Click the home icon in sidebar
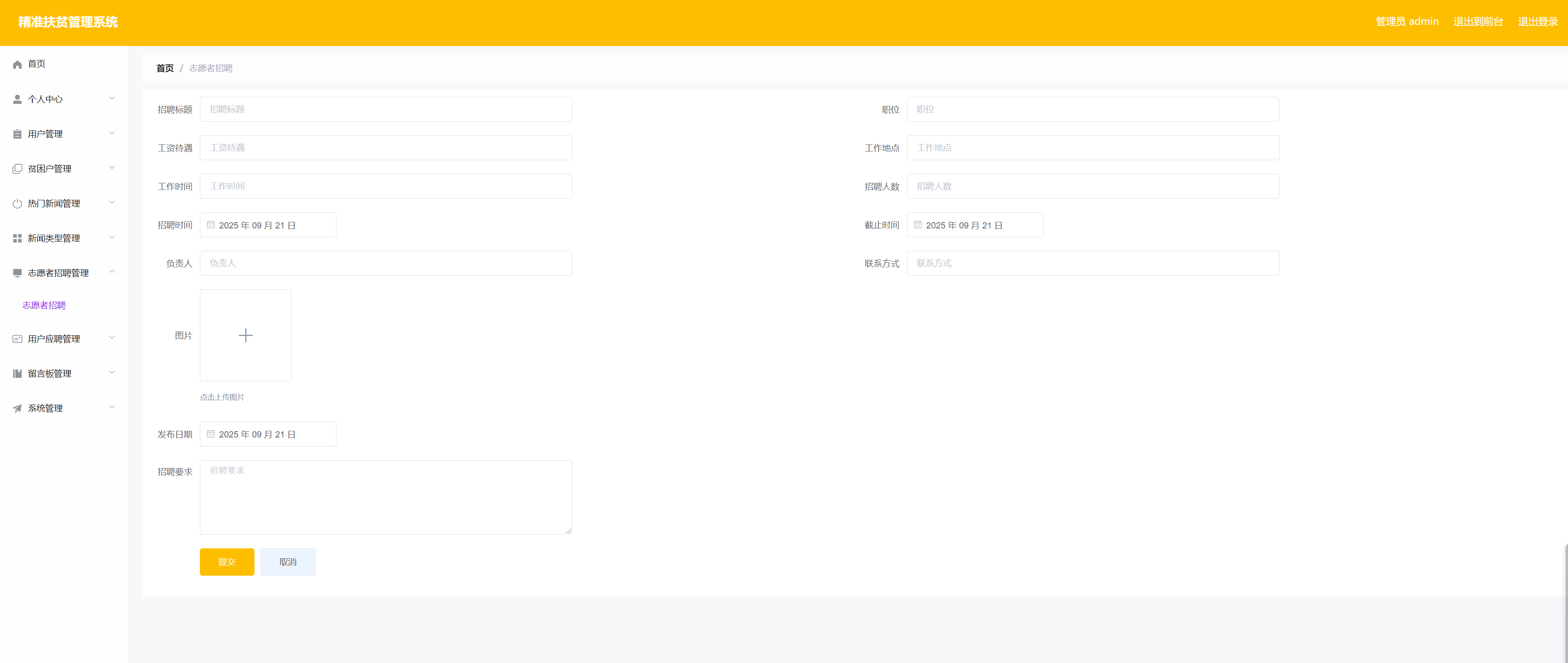 (17, 65)
